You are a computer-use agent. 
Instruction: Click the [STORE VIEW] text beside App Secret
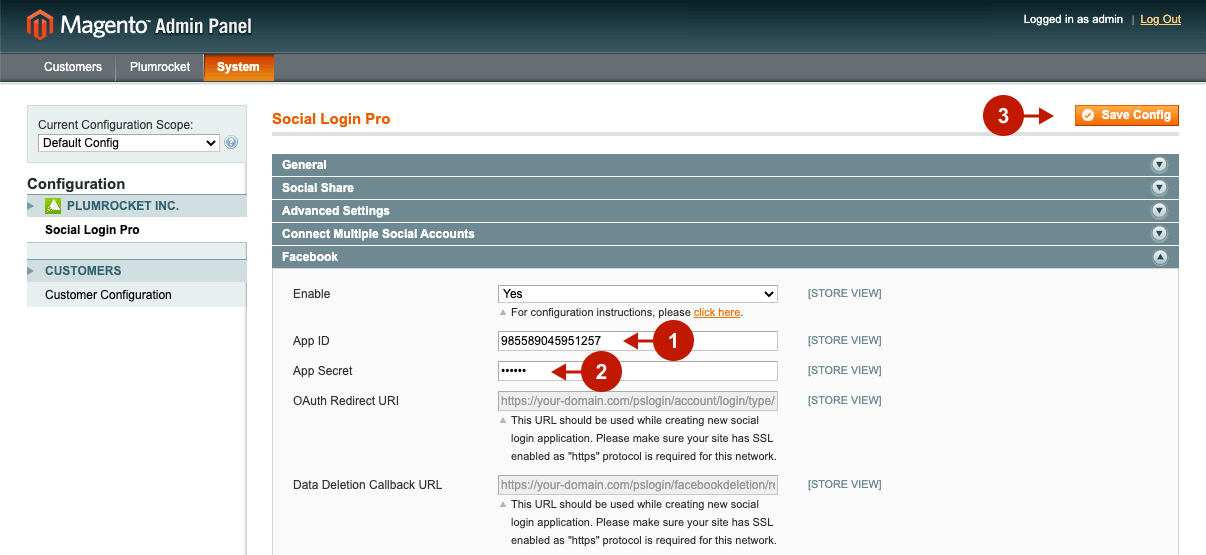845,371
